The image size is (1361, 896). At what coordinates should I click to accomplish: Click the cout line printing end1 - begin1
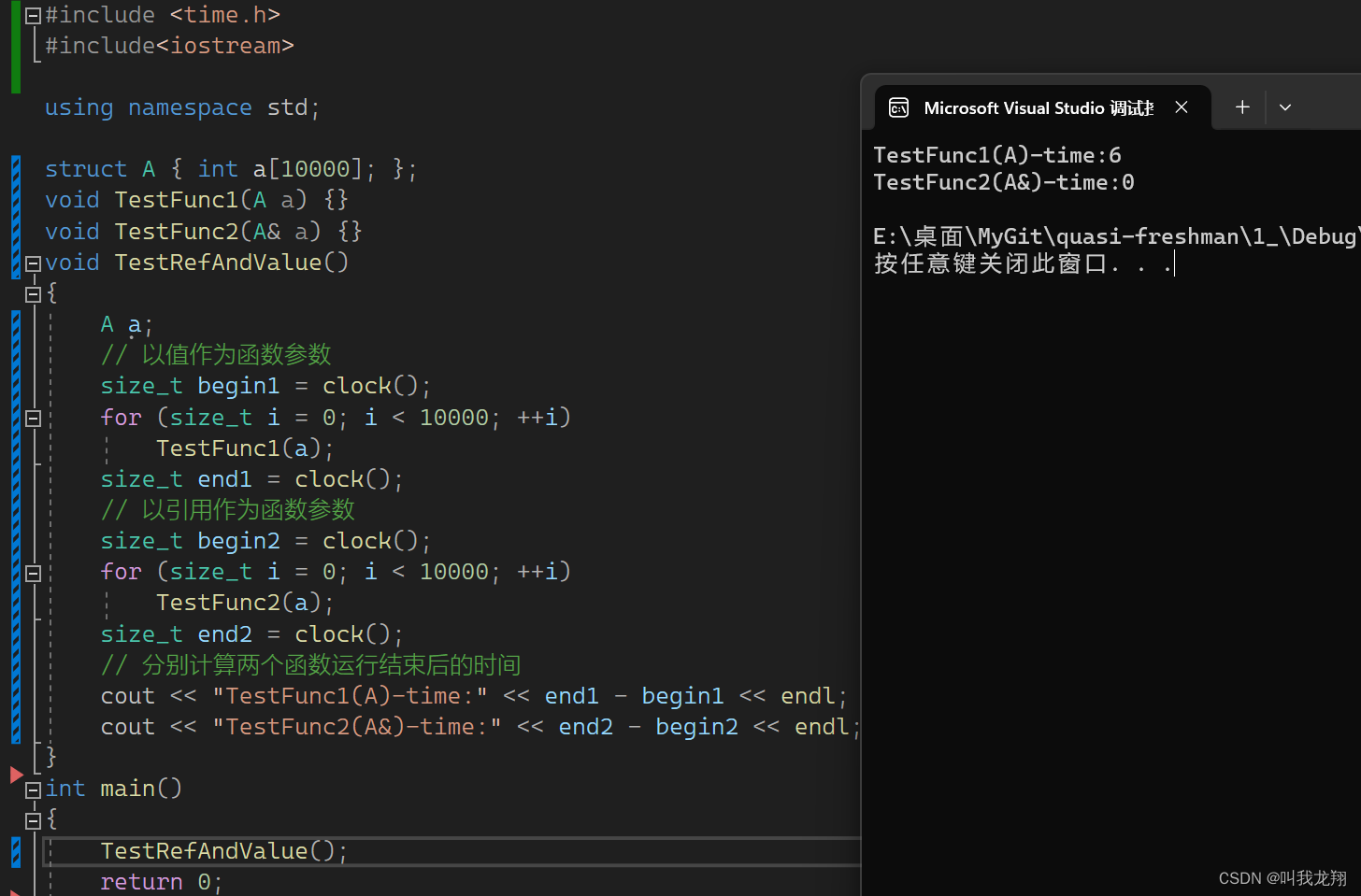click(x=474, y=696)
